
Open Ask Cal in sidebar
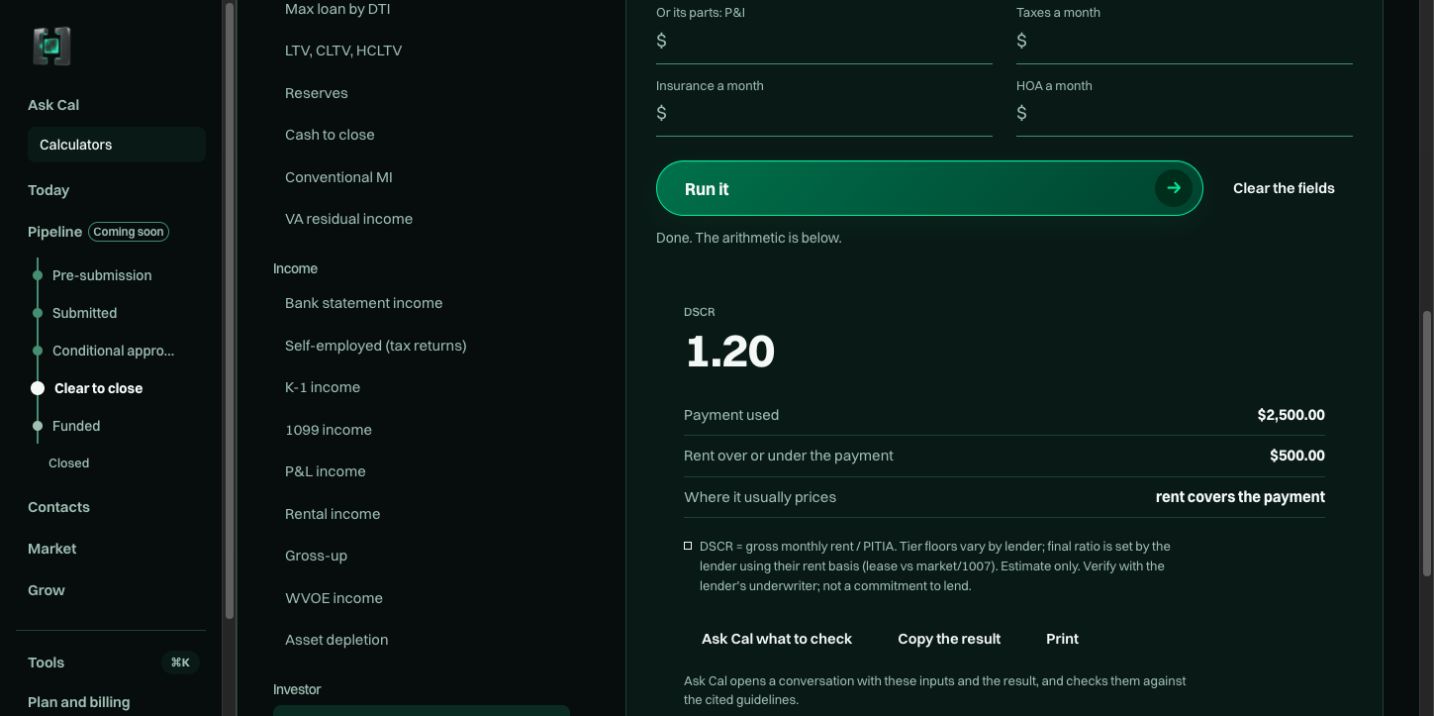click(53, 105)
